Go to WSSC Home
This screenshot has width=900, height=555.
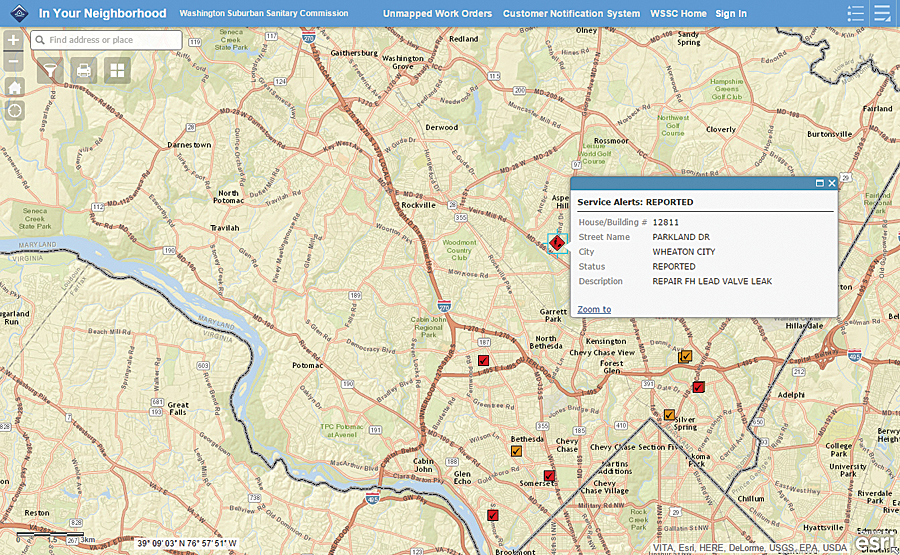tap(678, 13)
